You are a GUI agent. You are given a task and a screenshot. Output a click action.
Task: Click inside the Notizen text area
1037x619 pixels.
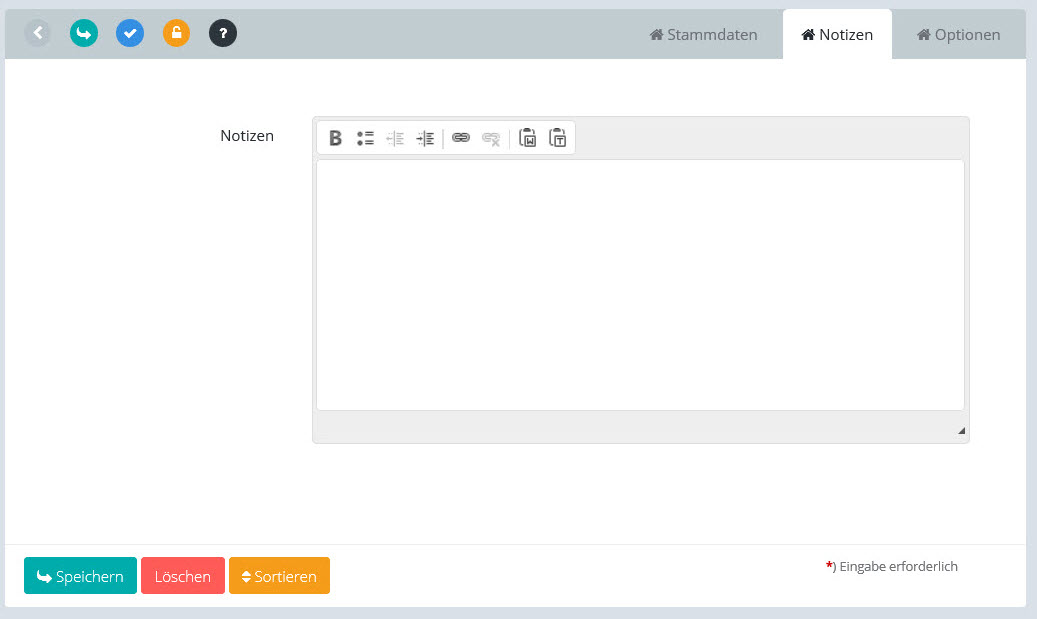(640, 285)
